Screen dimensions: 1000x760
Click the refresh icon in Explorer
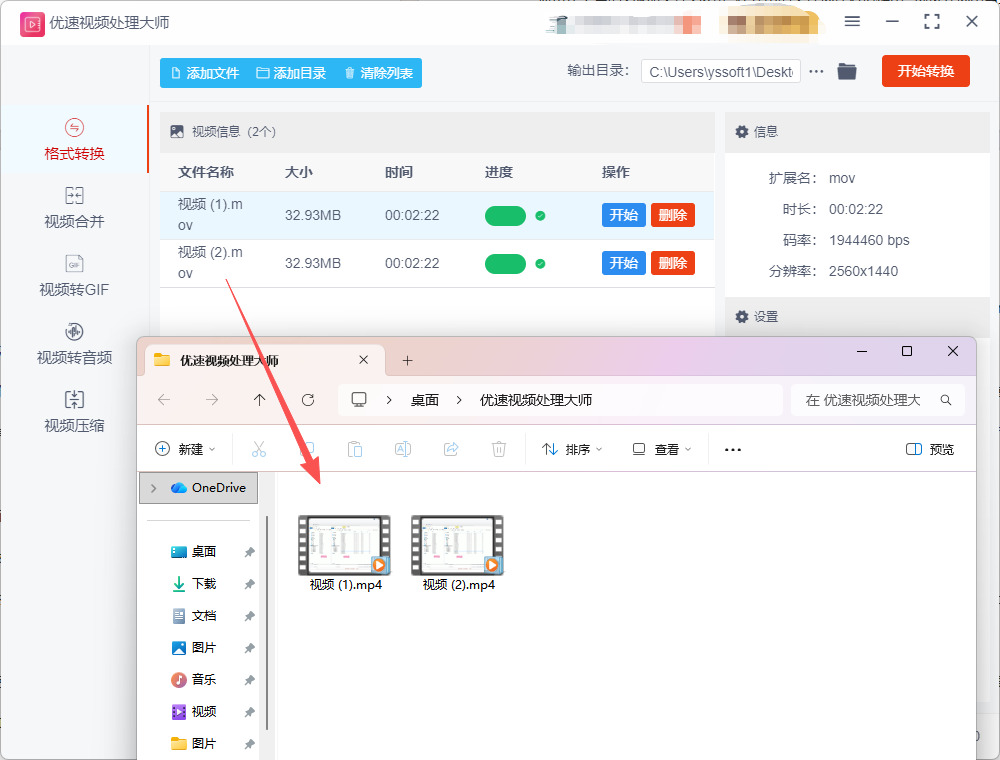308,400
